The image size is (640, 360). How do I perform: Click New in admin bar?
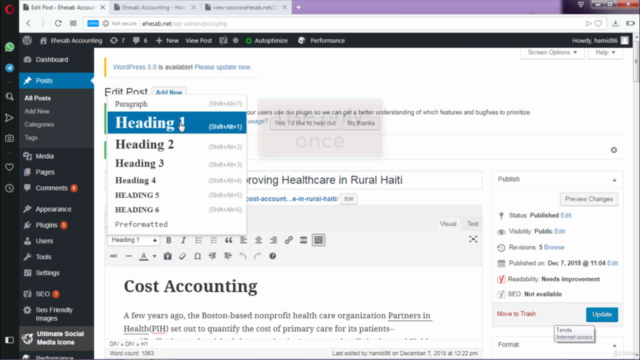pyautogui.click(x=167, y=40)
